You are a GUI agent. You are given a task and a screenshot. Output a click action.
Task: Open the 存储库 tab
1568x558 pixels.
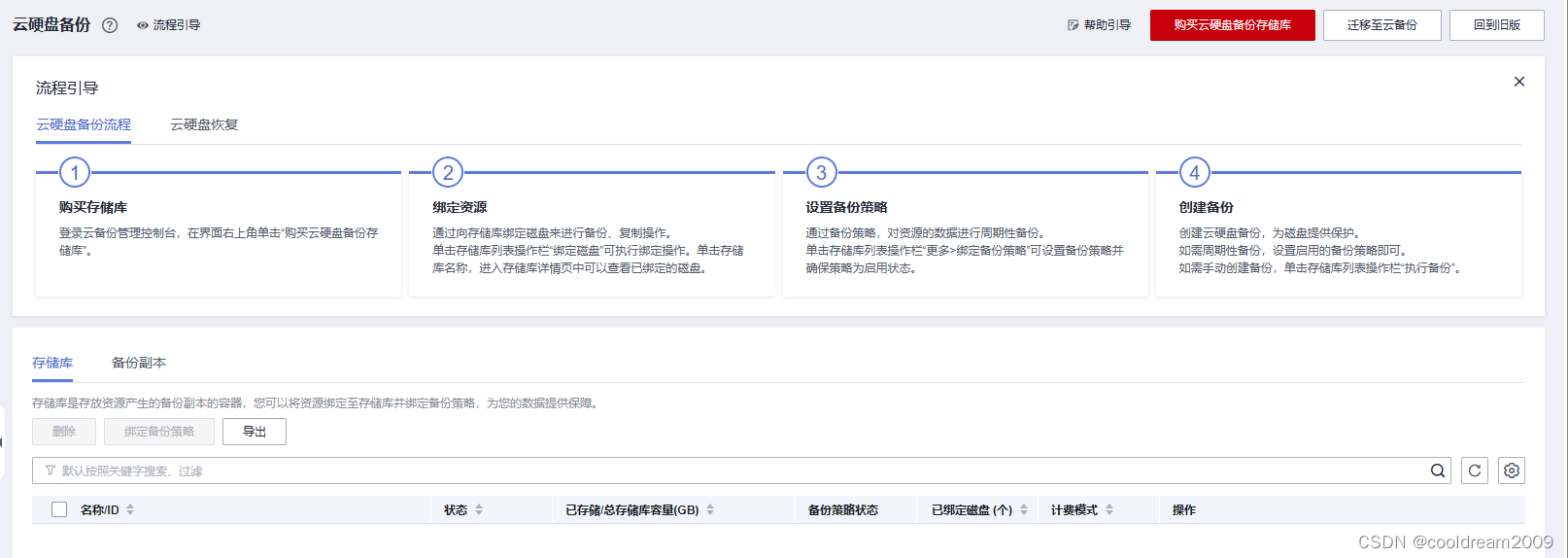pyautogui.click(x=52, y=363)
